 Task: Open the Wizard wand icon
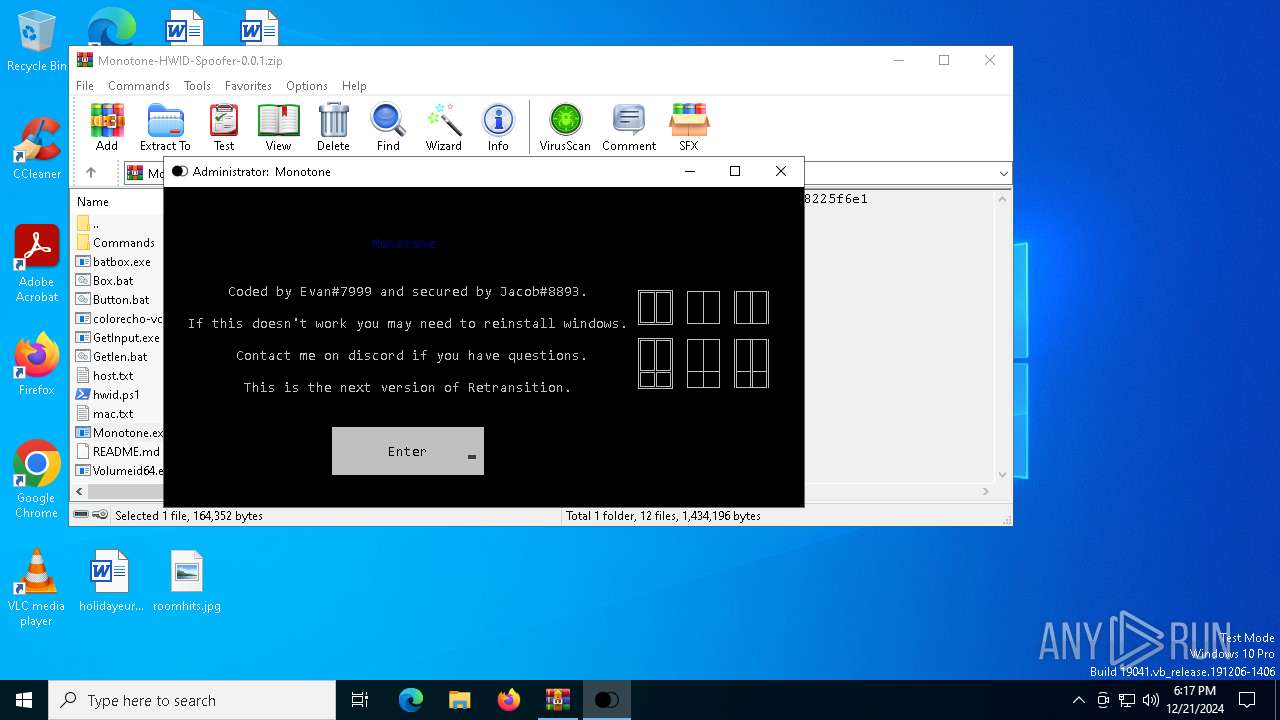[x=443, y=127]
